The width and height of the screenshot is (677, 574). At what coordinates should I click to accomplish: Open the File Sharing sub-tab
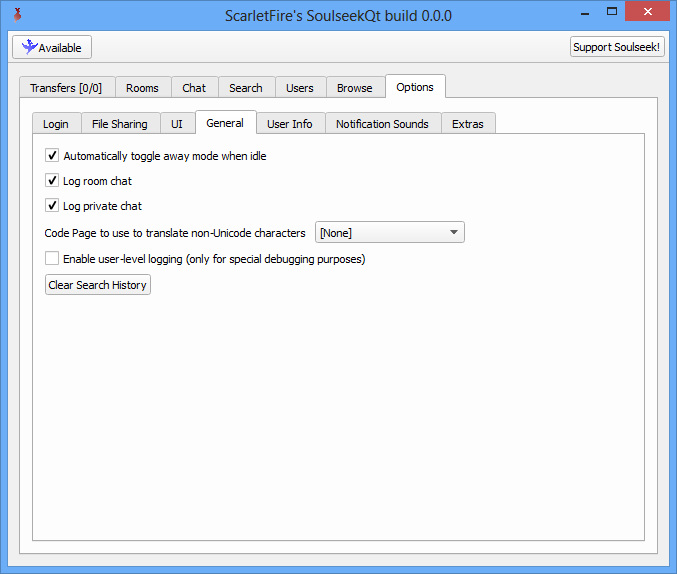[x=120, y=124]
